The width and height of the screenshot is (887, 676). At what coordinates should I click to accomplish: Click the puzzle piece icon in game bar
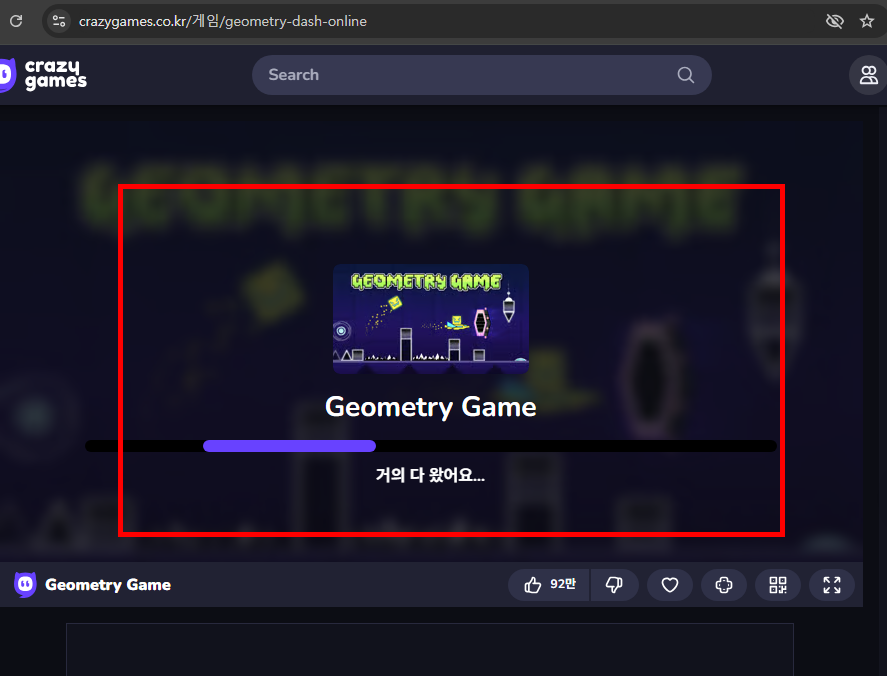point(724,584)
